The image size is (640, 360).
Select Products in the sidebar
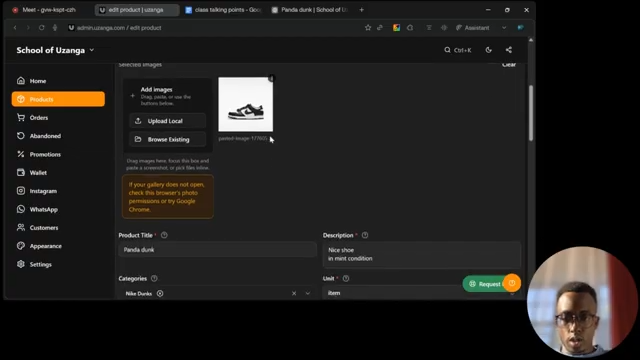click(x=58, y=99)
